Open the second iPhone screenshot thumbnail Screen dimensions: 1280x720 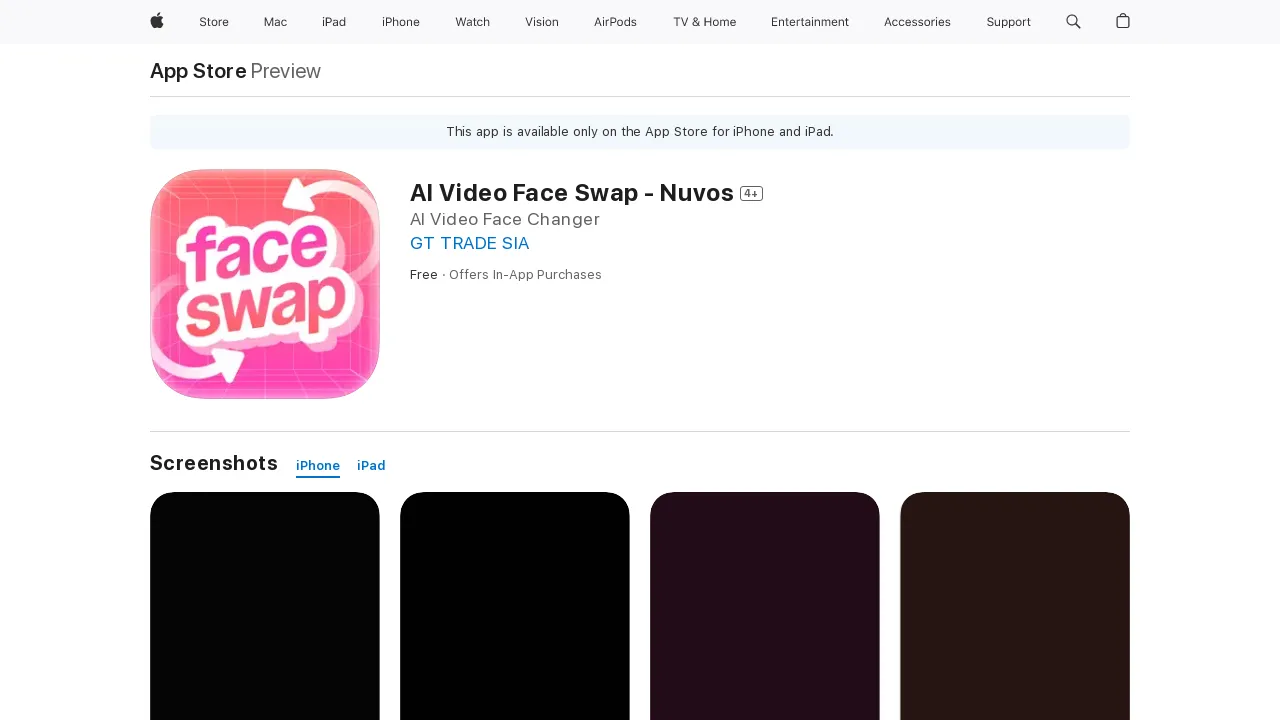[x=515, y=606]
